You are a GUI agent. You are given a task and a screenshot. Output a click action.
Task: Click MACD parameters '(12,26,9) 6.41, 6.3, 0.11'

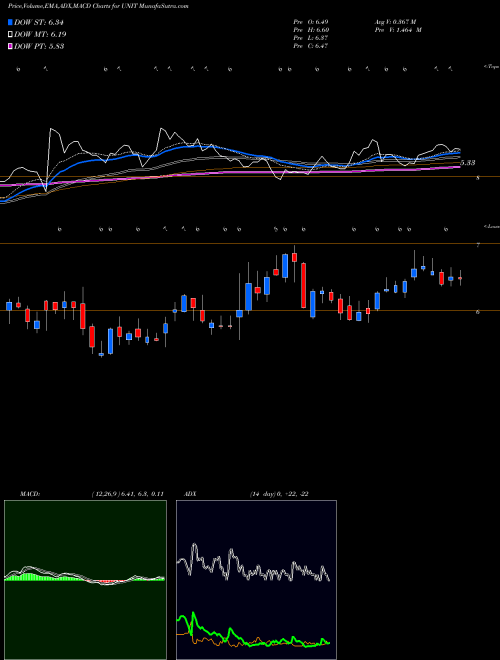pos(127,494)
